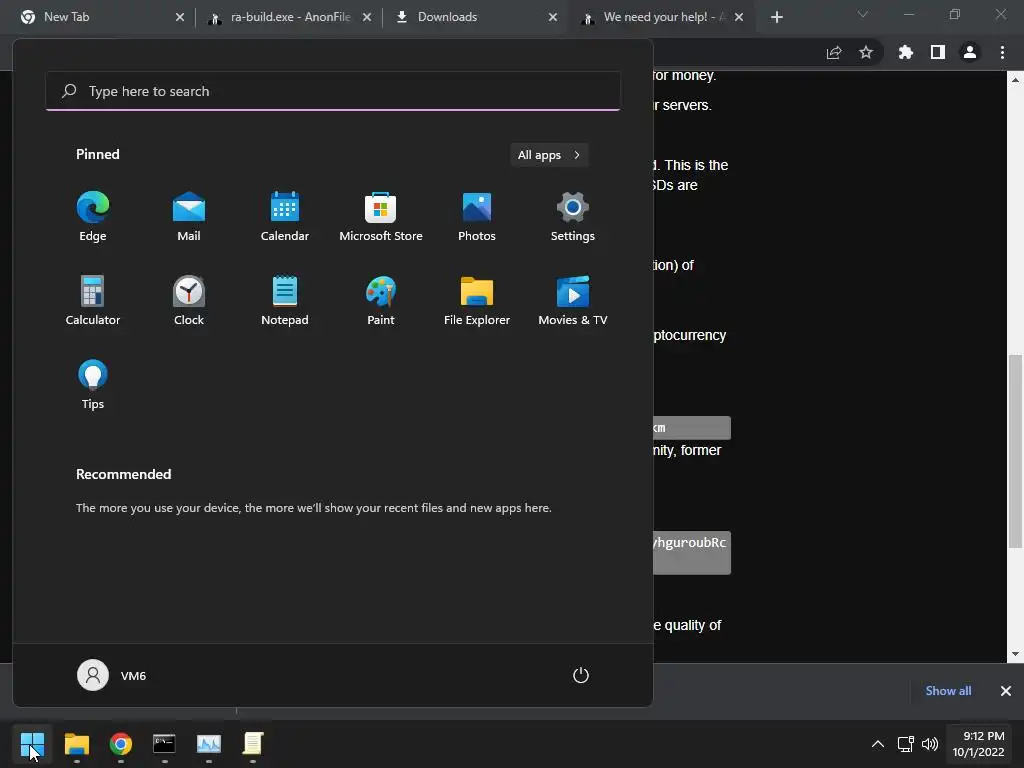Switch to the New Tab tab
1024x768 pixels.
101,17
